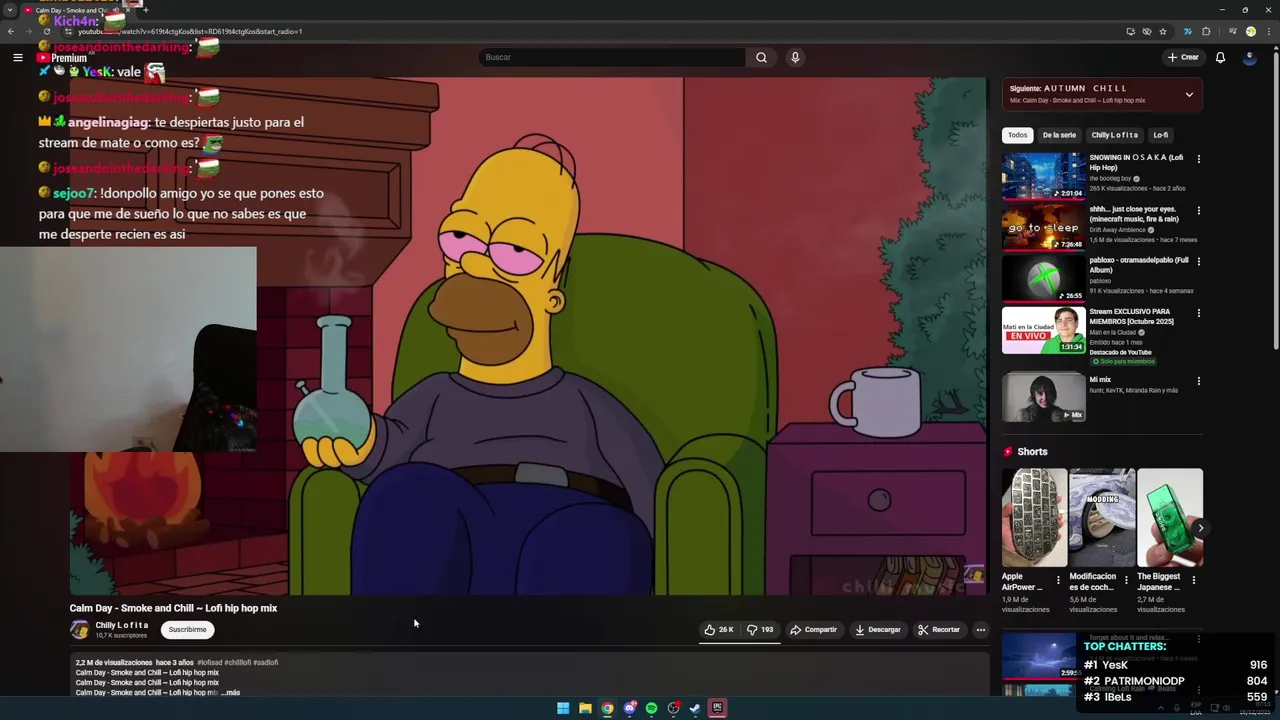The height and width of the screenshot is (720, 1280).
Task: Open options for SNOWING IN OSAKA video
Action: point(1198,159)
